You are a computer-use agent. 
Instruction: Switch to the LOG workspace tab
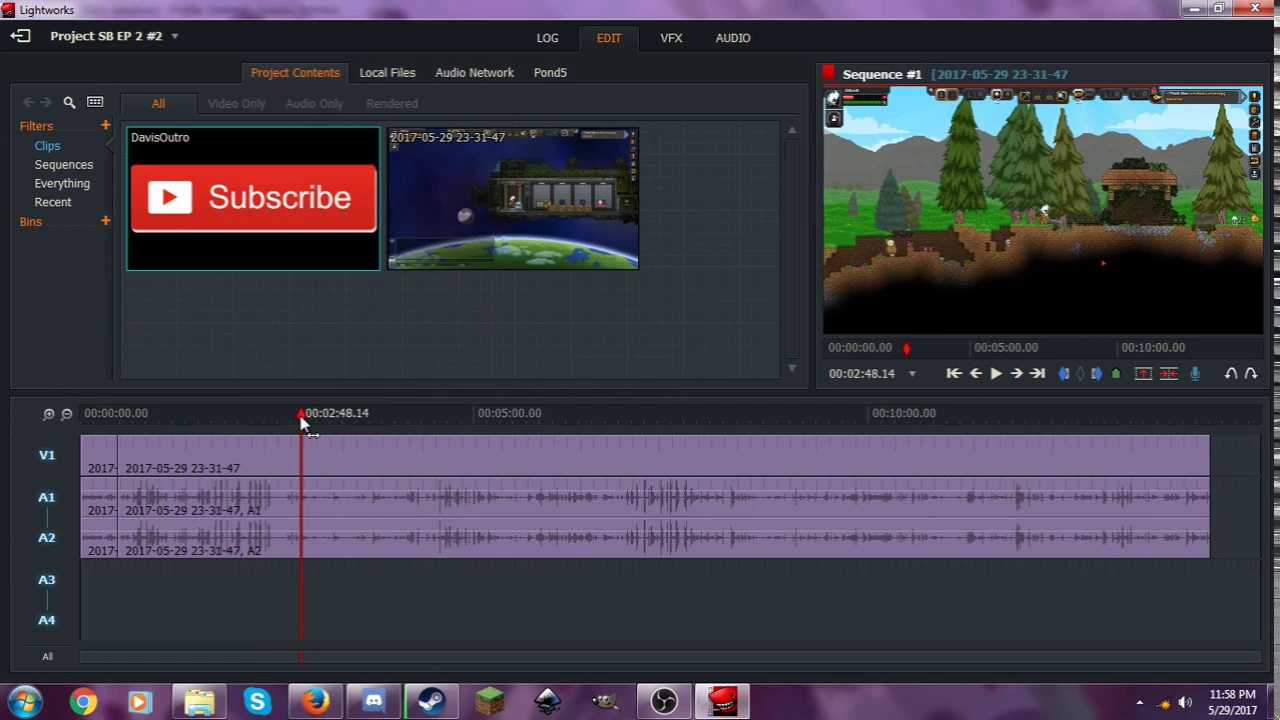click(547, 38)
